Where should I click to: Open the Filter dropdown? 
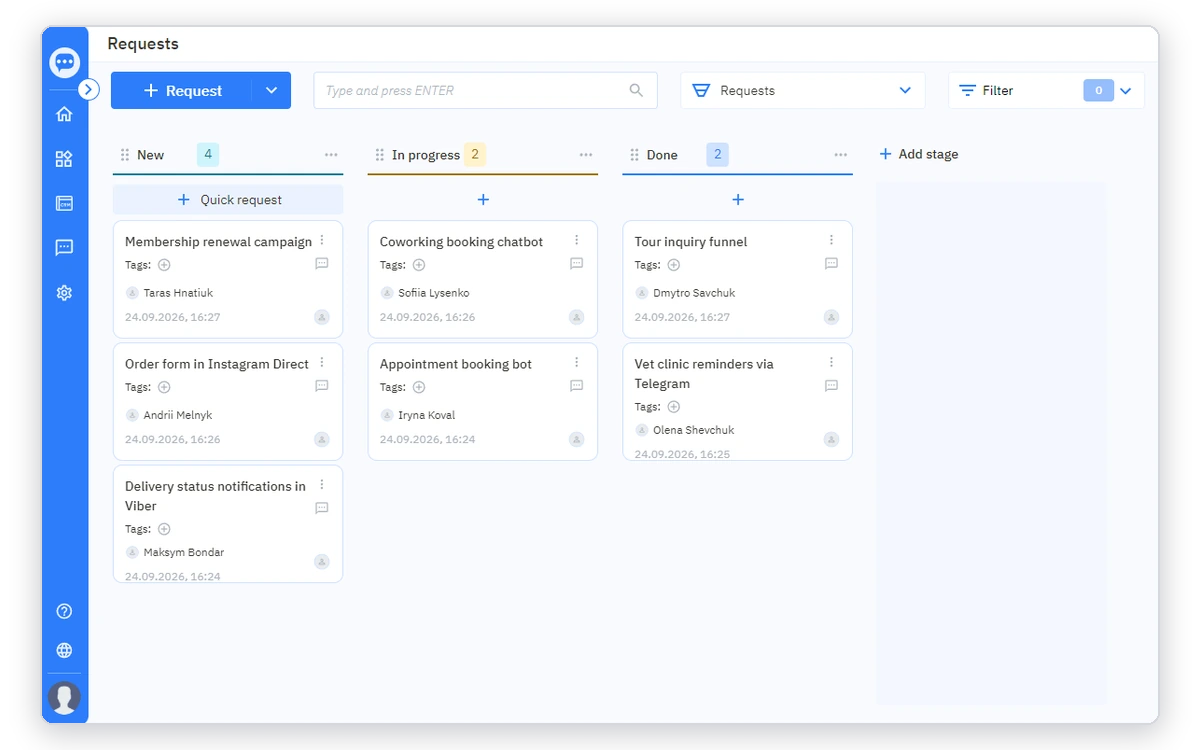point(1046,90)
